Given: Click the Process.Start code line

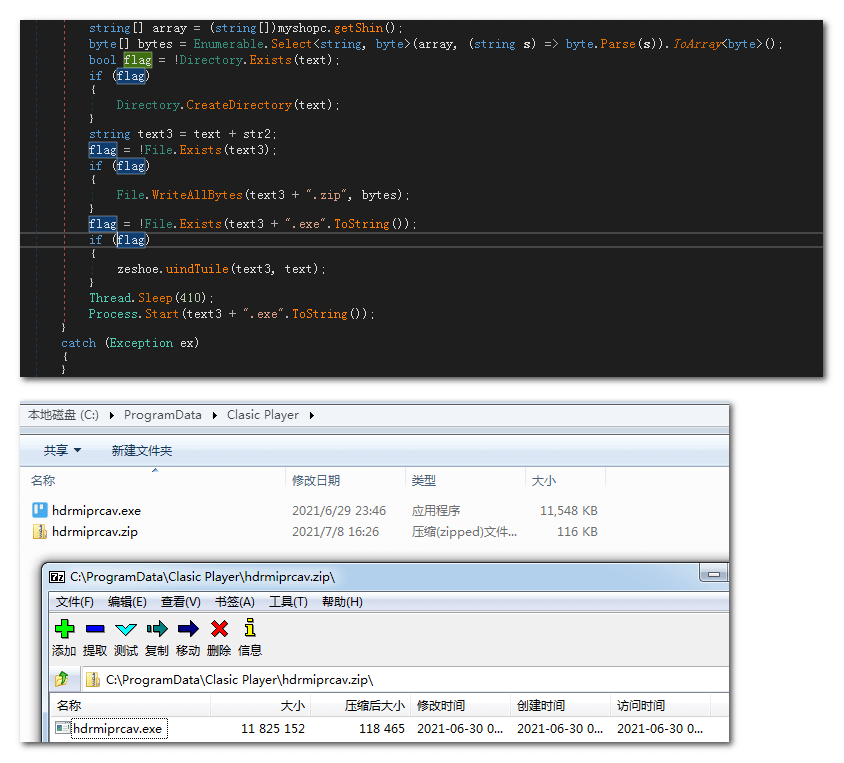Looking at the screenshot, I should [231, 314].
